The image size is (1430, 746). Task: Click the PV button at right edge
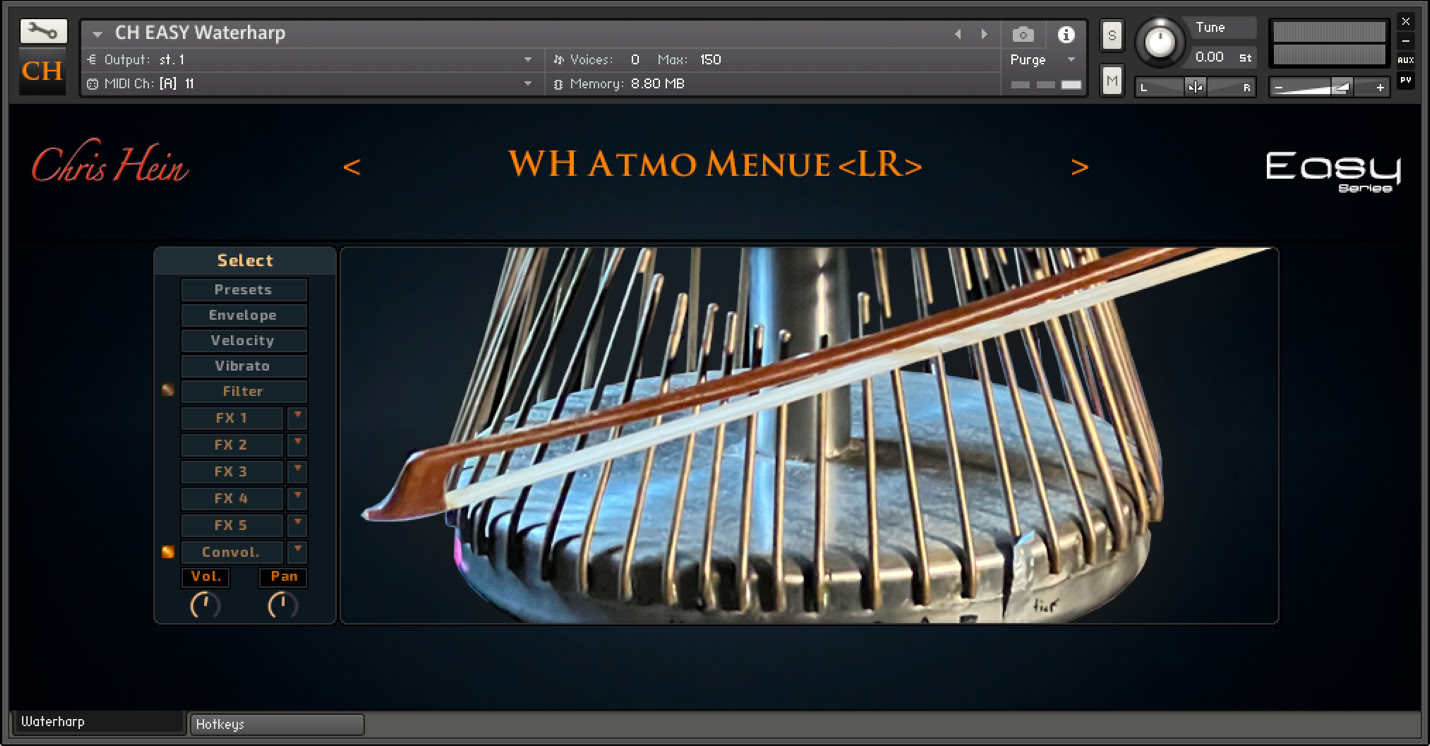tap(1406, 80)
